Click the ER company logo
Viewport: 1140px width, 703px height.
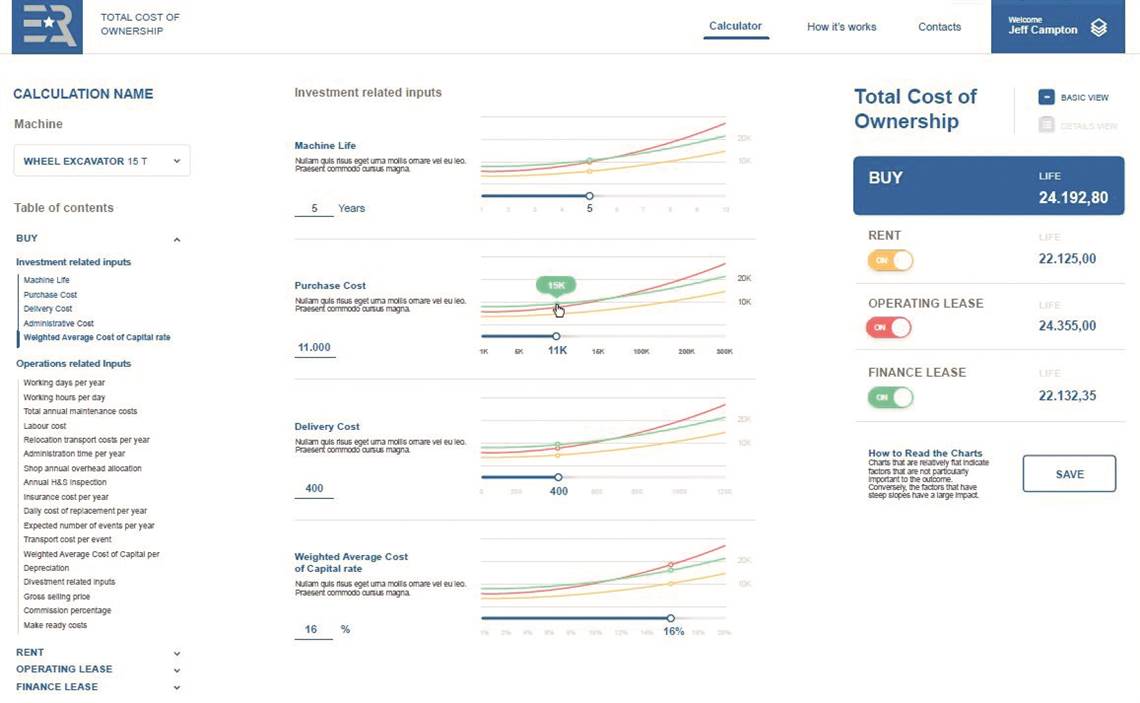point(47,26)
